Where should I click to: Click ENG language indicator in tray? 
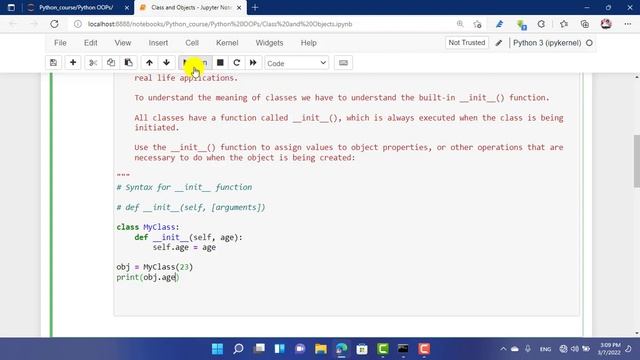(x=545, y=349)
